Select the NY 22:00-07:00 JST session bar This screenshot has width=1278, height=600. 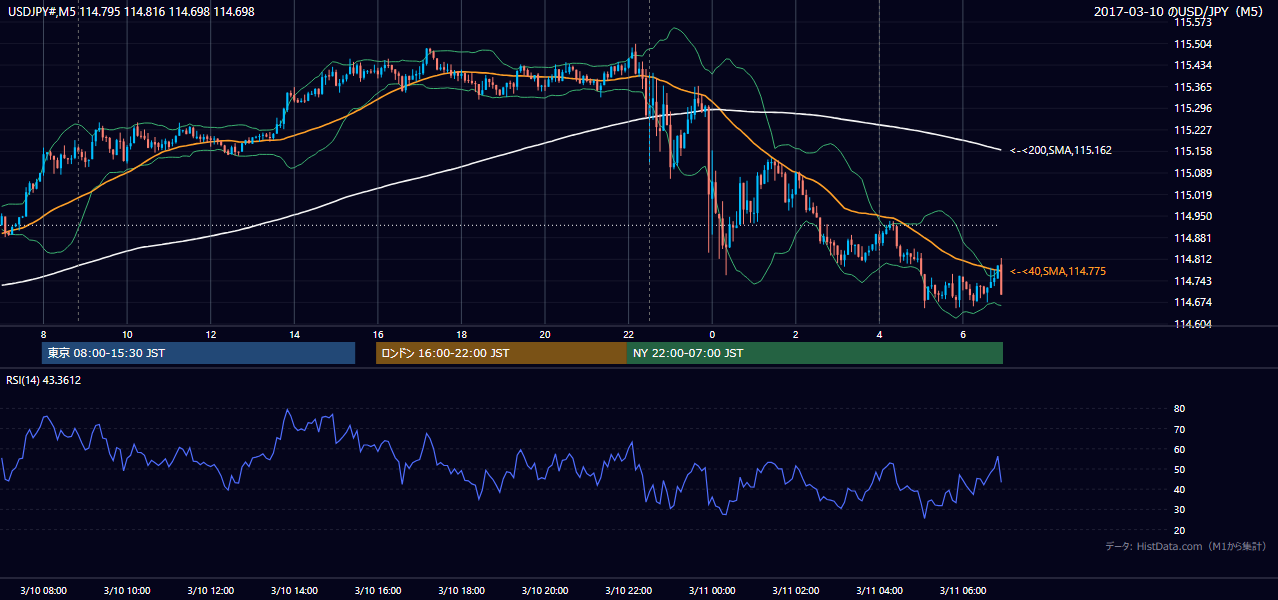(815, 353)
